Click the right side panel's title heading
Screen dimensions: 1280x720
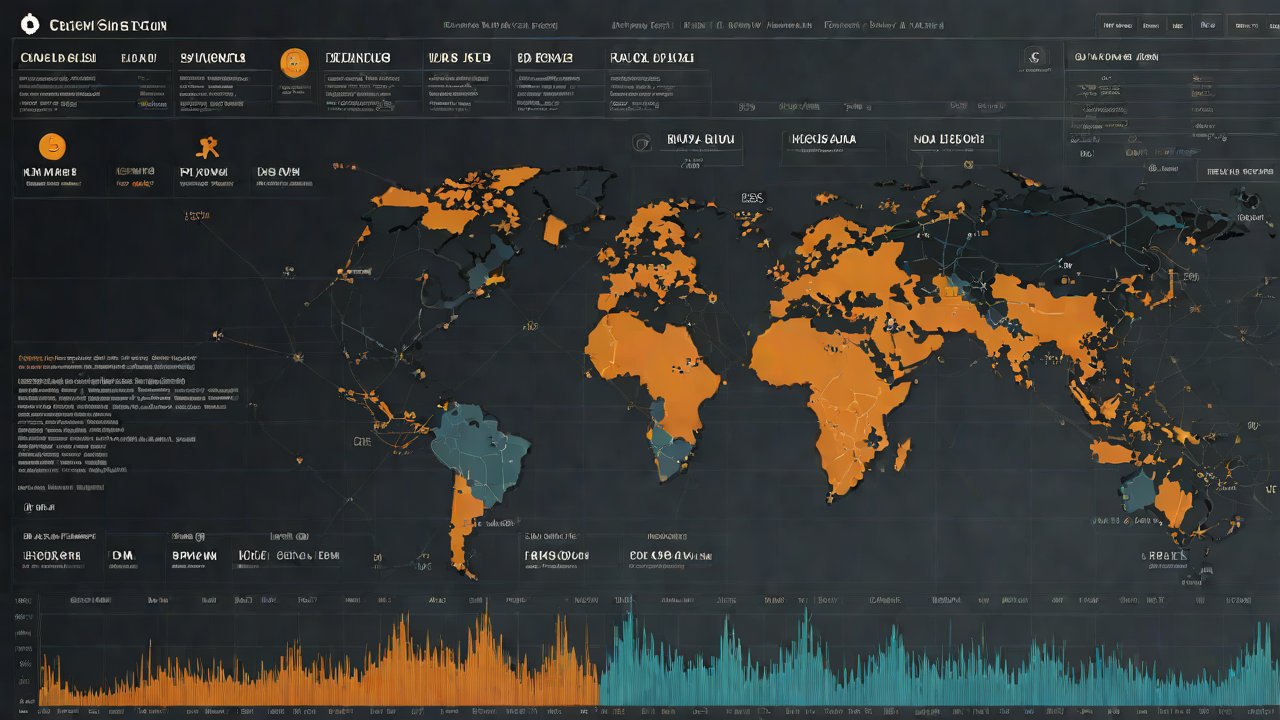1116,58
